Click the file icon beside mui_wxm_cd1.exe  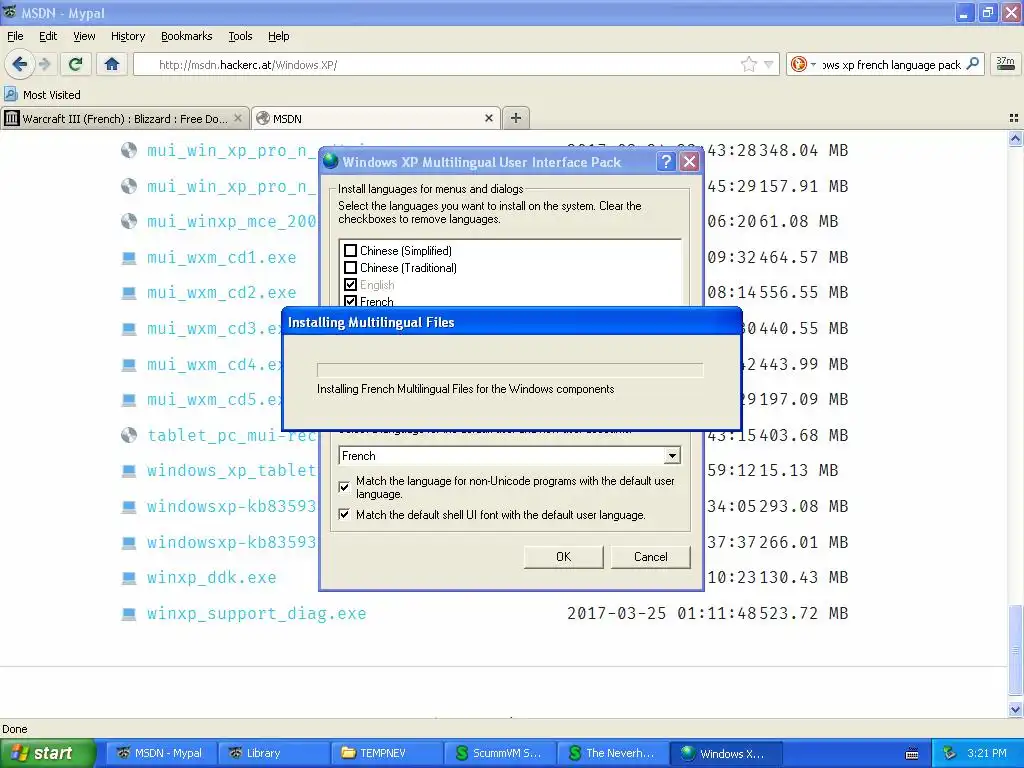point(129,257)
